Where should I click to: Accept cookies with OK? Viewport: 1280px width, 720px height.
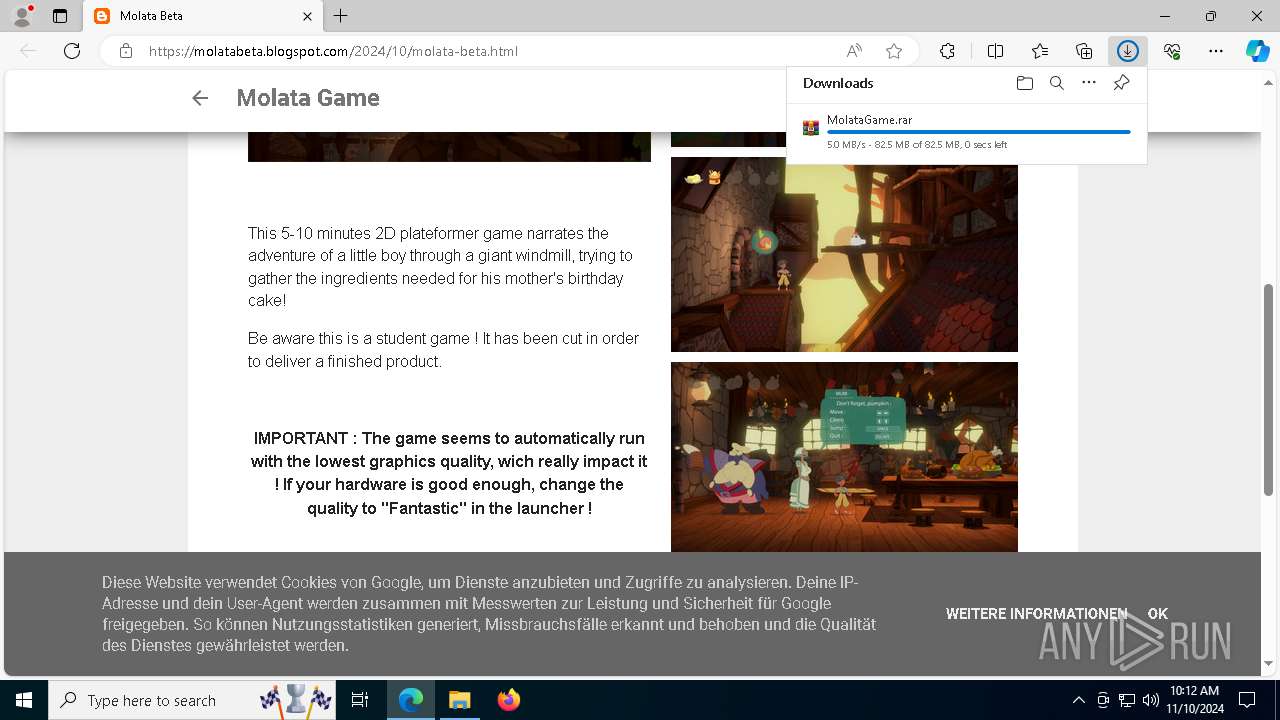click(x=1158, y=614)
